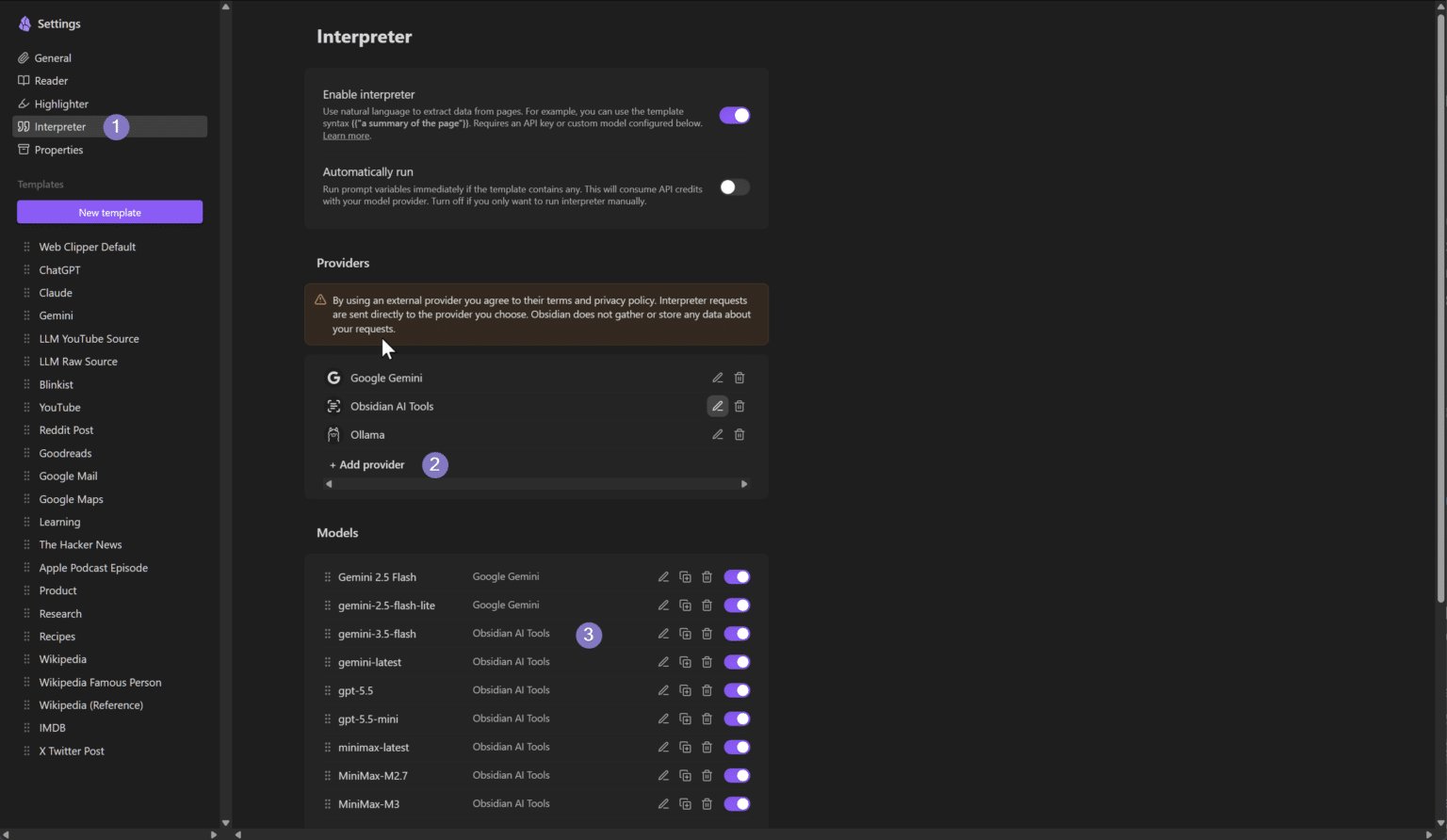Edit the gpt-5.5 model
The image size is (1447, 840).
(x=663, y=690)
